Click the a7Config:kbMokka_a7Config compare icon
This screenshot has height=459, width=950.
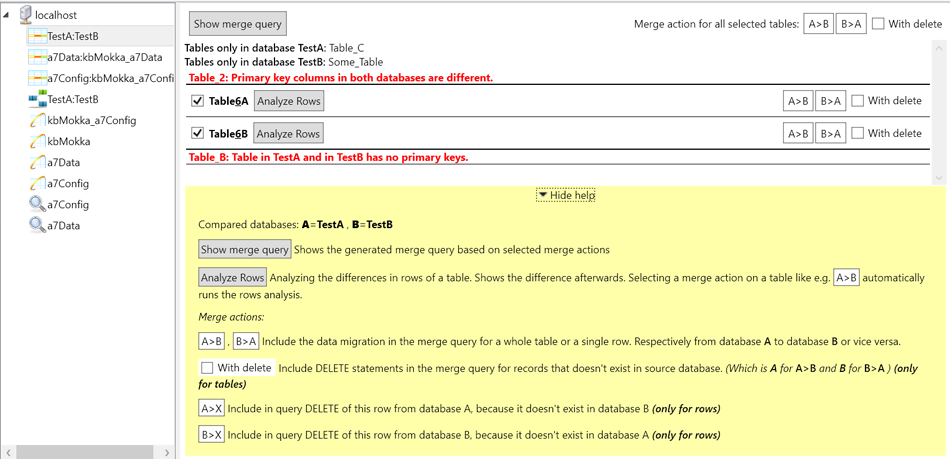click(37, 78)
